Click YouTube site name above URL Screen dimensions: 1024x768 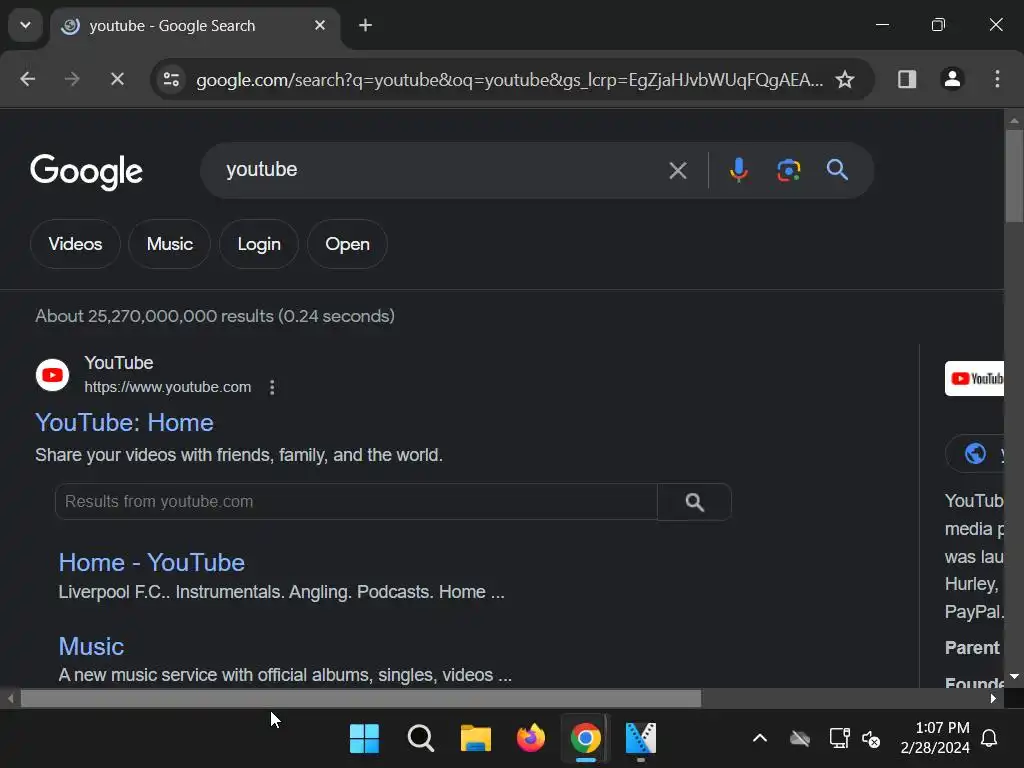tap(119, 363)
